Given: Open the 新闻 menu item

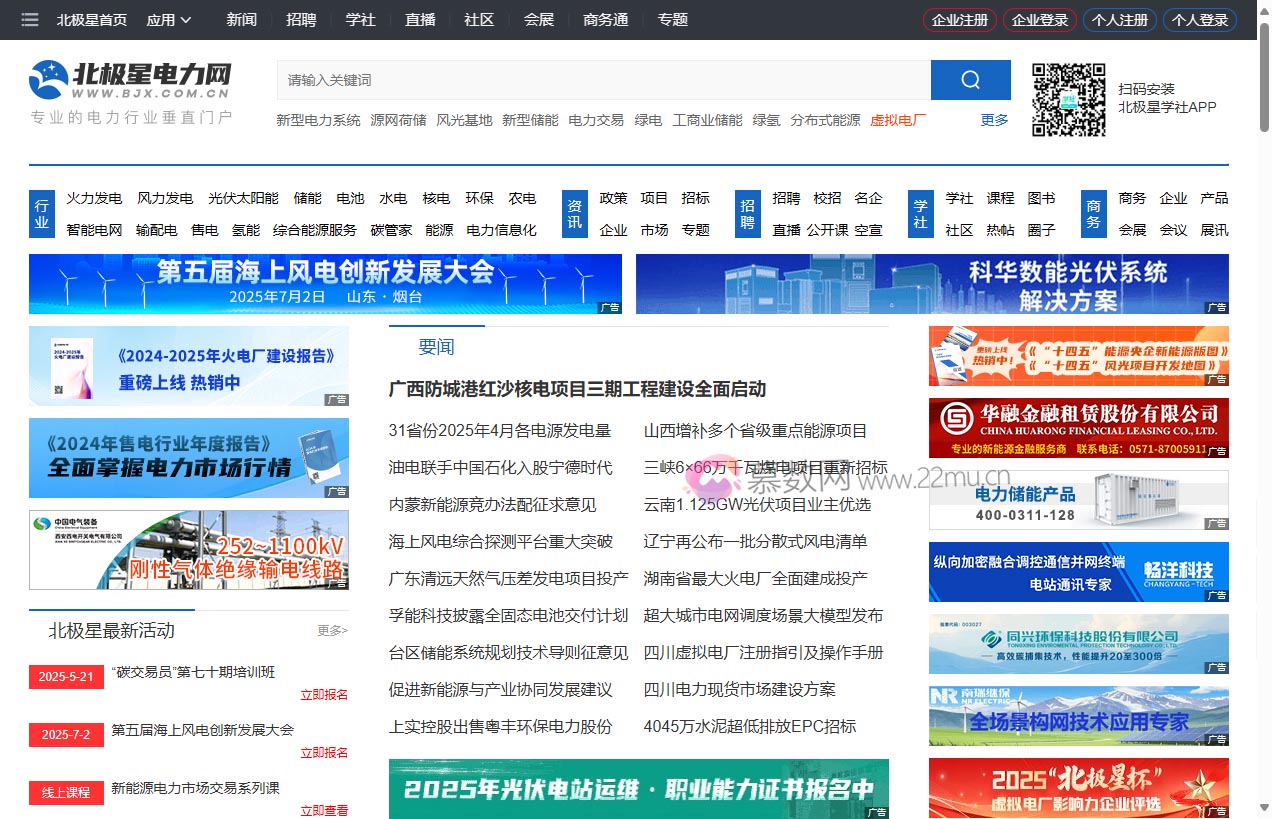Looking at the screenshot, I should [241, 19].
